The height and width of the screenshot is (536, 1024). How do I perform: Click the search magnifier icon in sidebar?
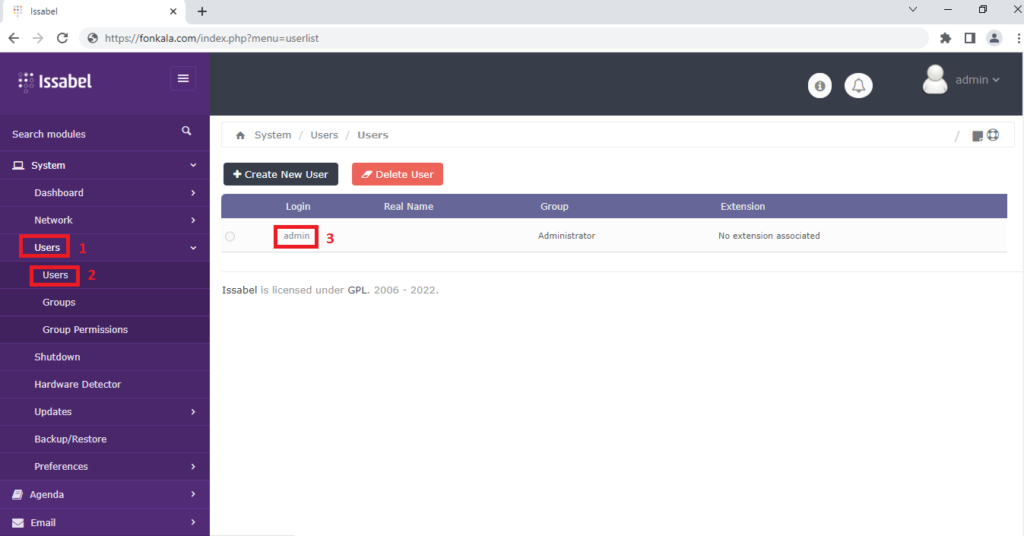pyautogui.click(x=186, y=131)
